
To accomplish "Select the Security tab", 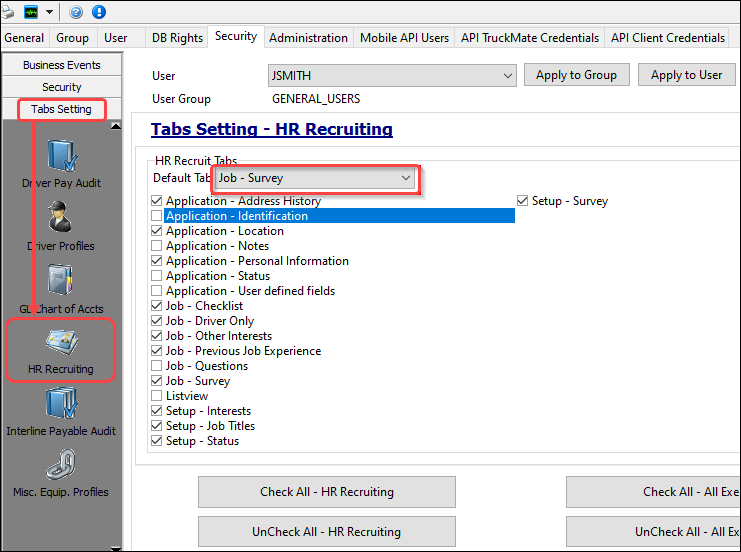I will point(236,36).
